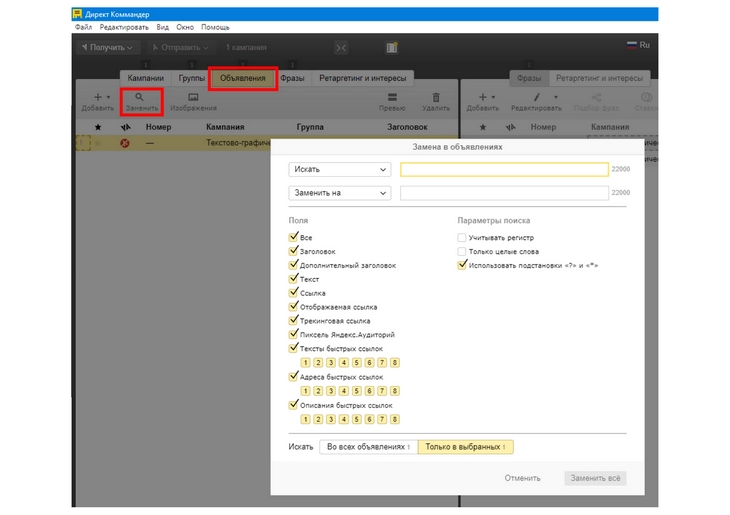Click the Редактировать pencil icon
This screenshot has height=515, width=730.
[536, 97]
